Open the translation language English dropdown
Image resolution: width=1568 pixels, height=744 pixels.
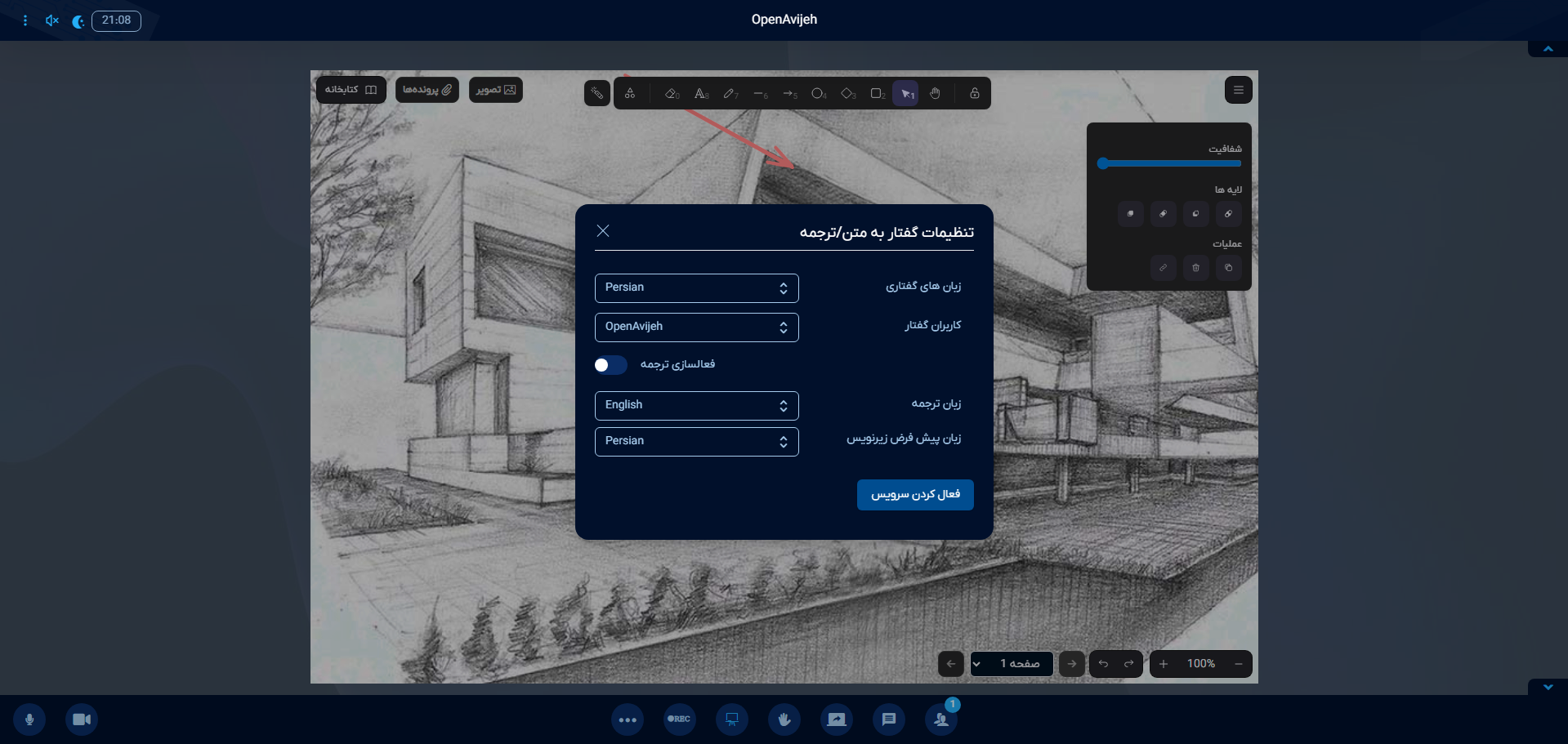coord(697,406)
